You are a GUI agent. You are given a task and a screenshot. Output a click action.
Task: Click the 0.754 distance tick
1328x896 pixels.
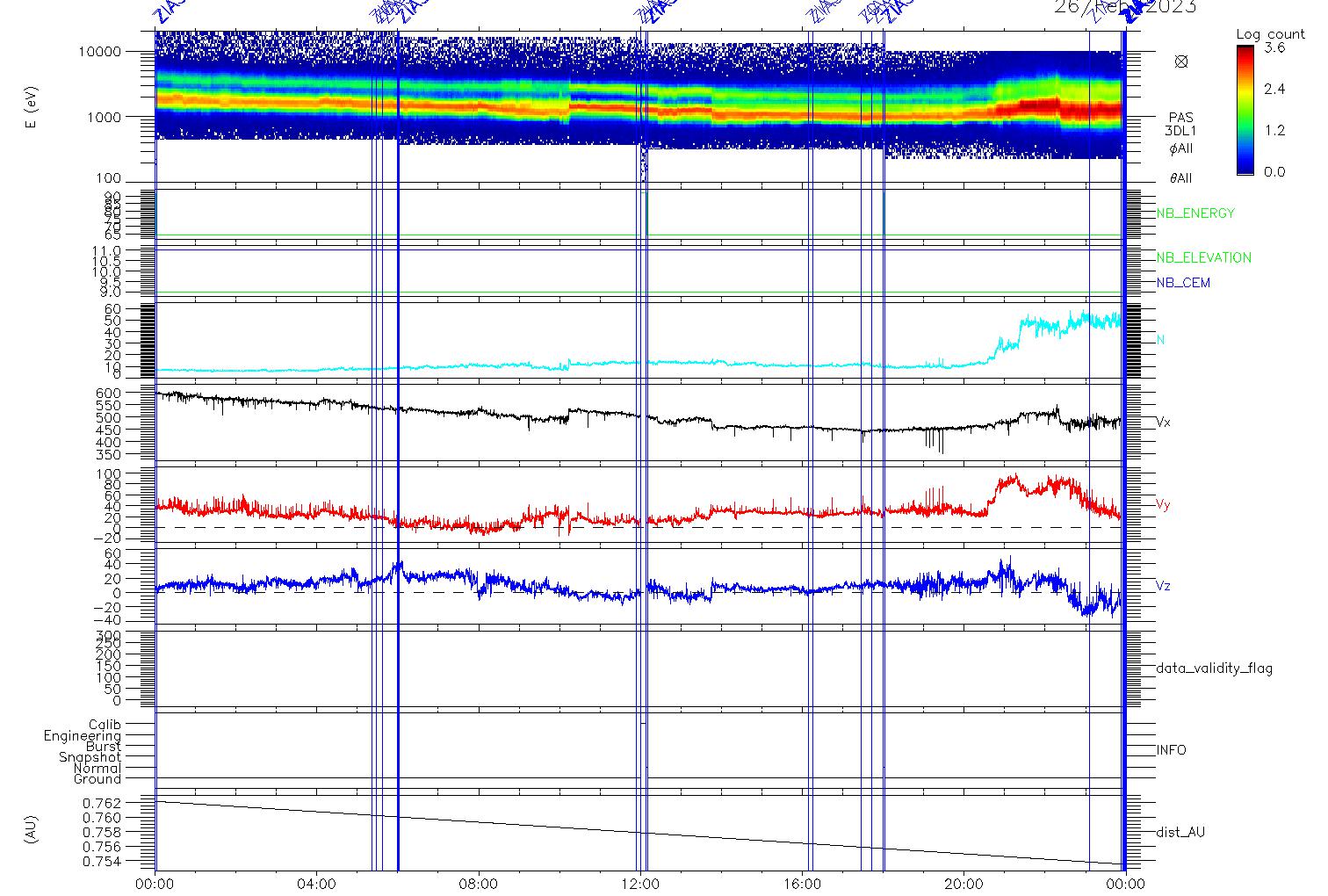[103, 863]
